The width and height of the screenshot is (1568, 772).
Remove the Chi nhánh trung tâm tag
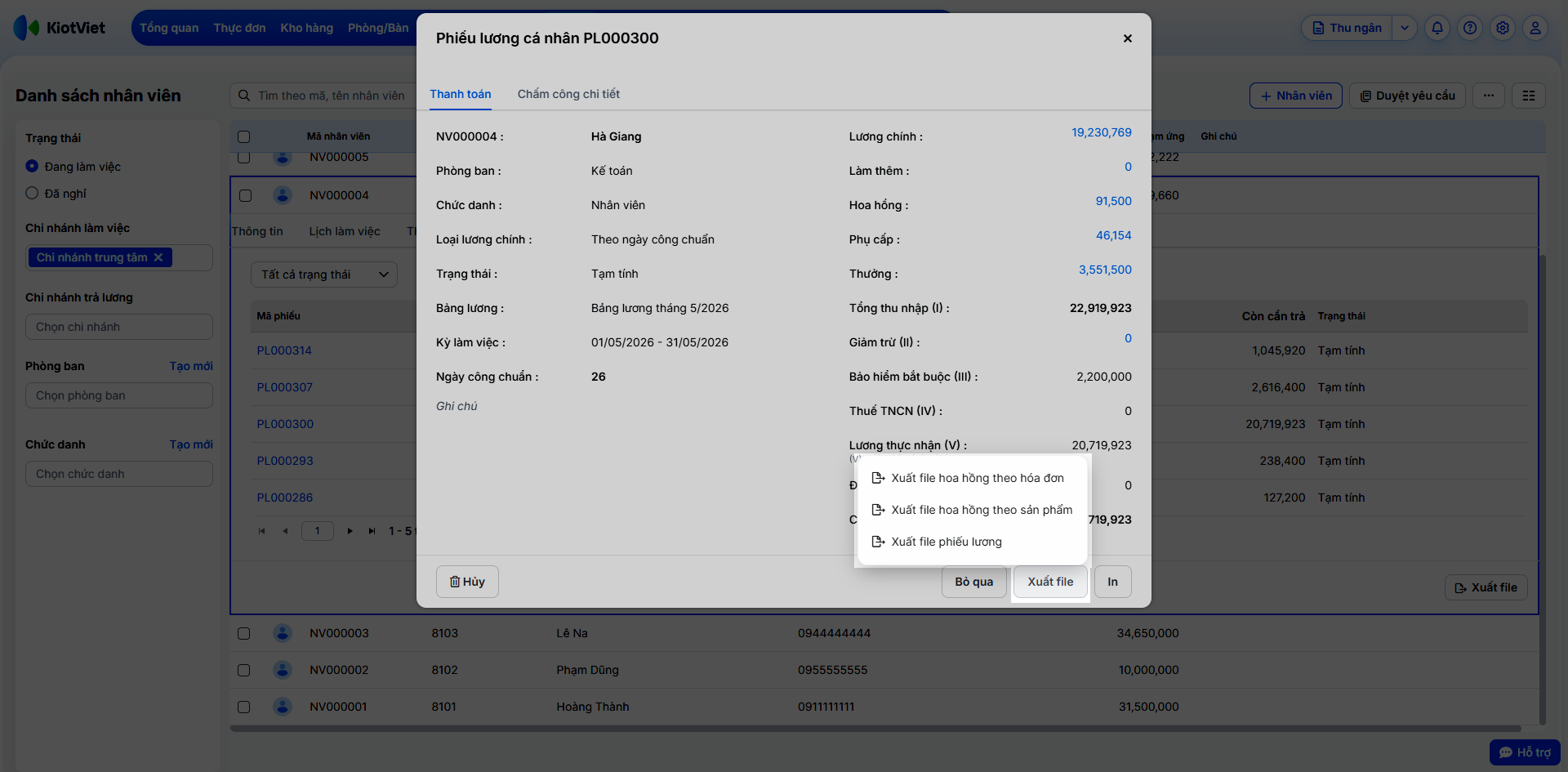click(x=158, y=257)
